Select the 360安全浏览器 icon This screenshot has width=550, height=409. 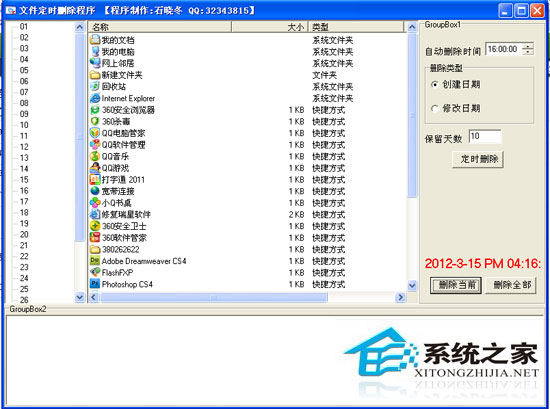pos(95,109)
